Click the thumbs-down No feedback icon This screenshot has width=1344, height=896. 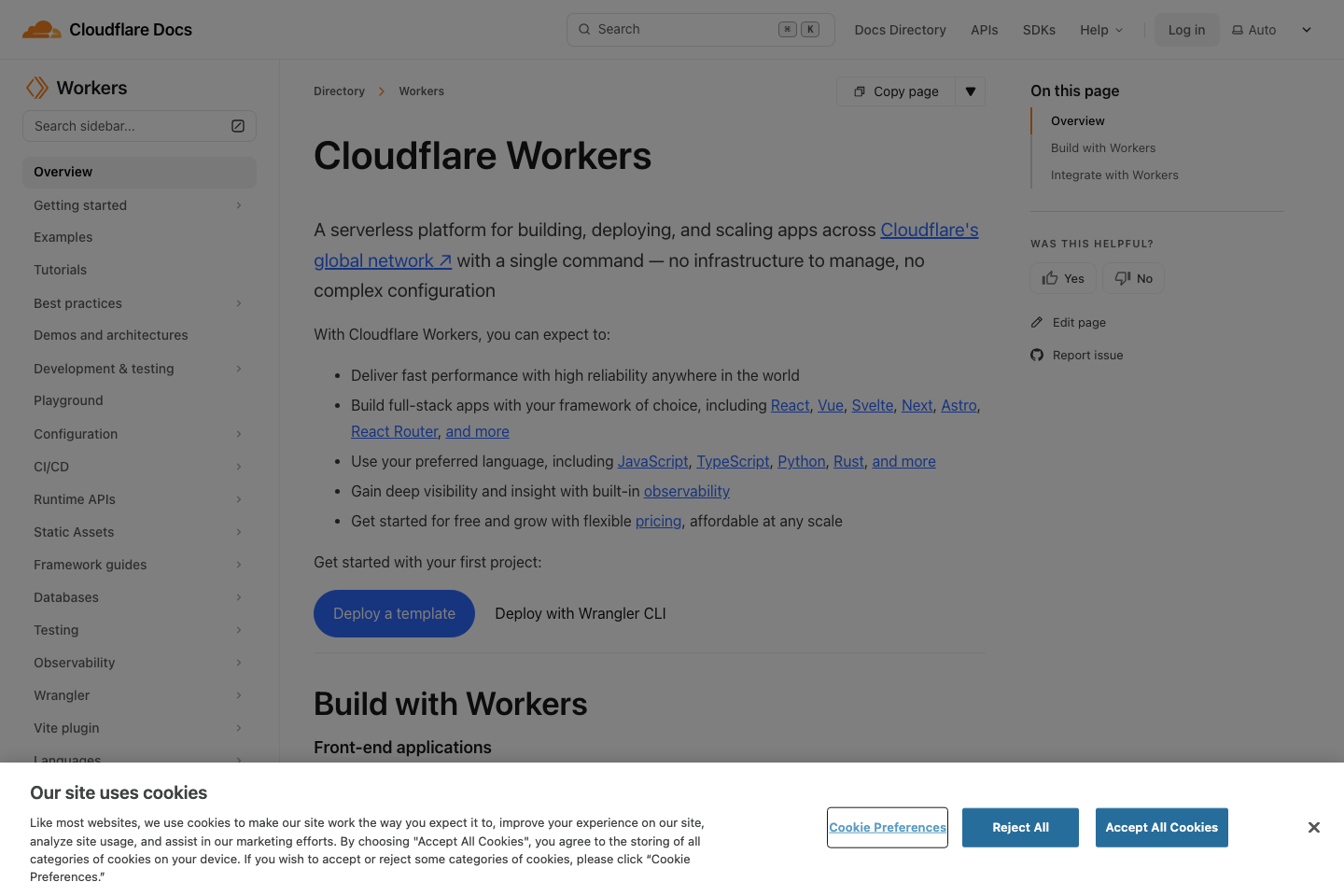(x=1122, y=277)
